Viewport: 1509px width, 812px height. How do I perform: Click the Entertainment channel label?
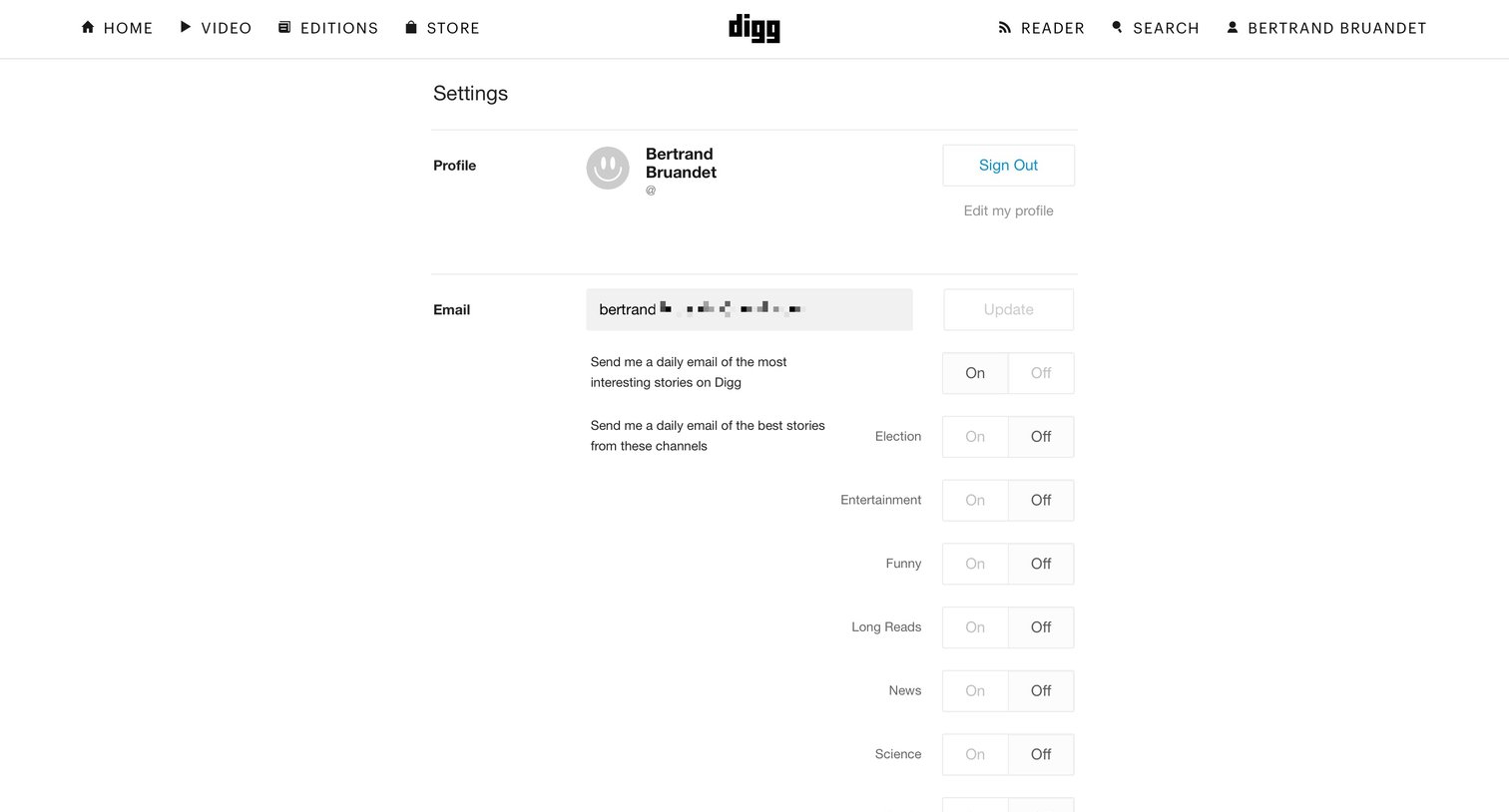click(881, 500)
